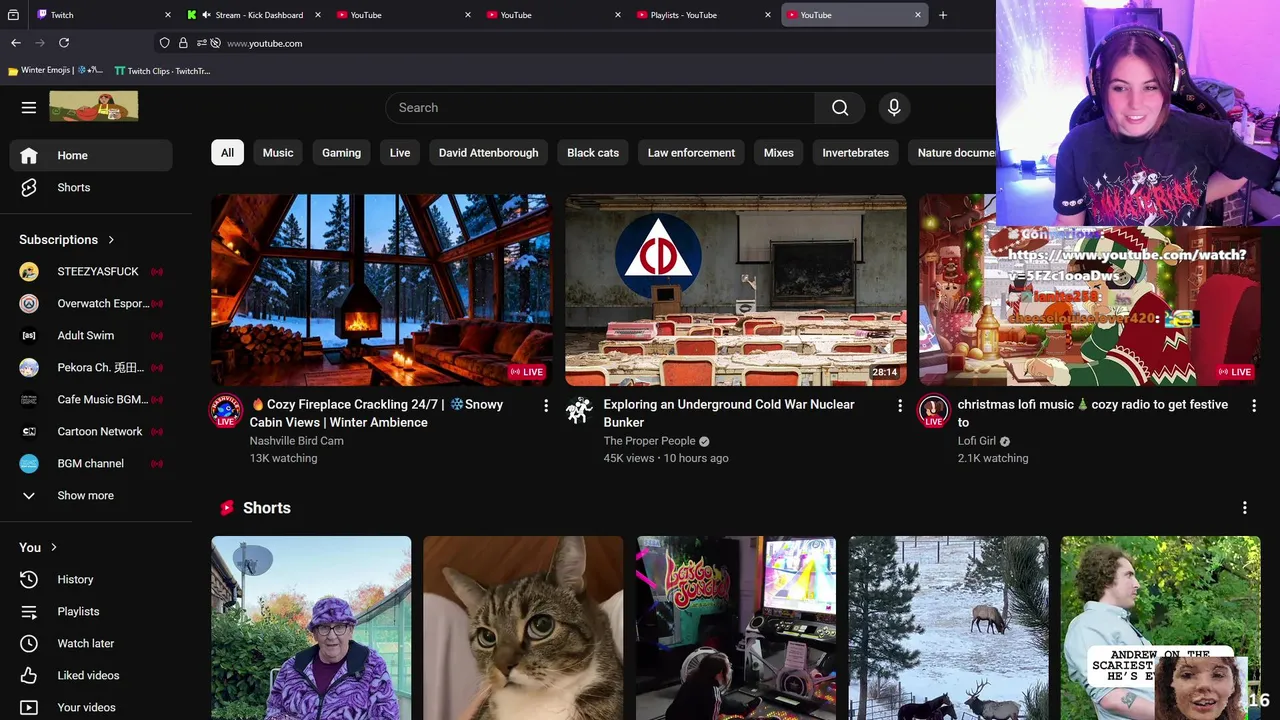Image resolution: width=1280 pixels, height=720 pixels.
Task: Open a new browser tab
Action: 943,15
